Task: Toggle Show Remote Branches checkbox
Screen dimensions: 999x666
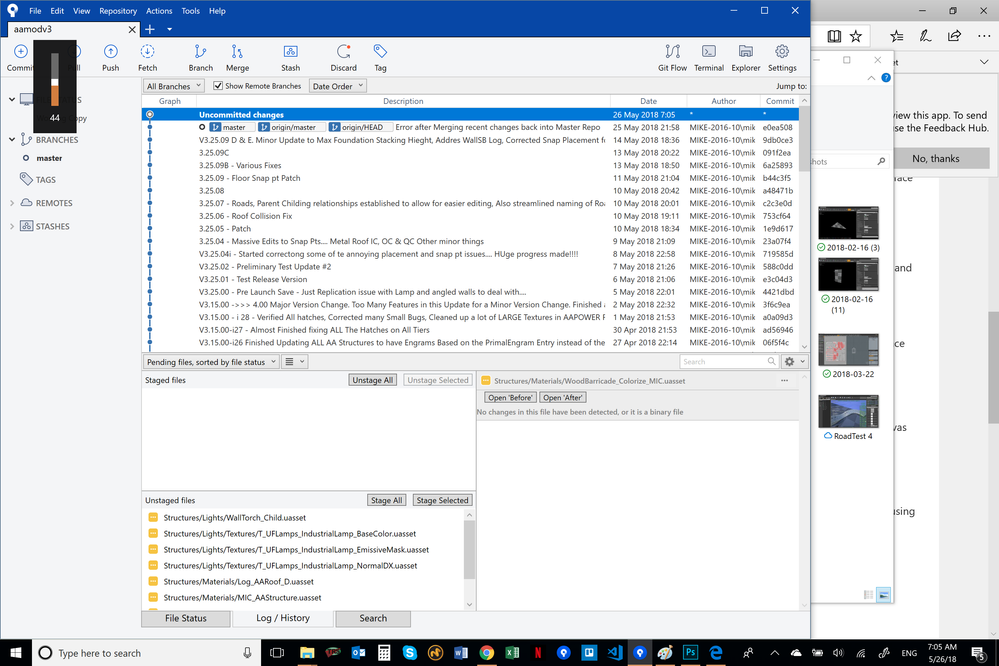Action: click(x=218, y=85)
